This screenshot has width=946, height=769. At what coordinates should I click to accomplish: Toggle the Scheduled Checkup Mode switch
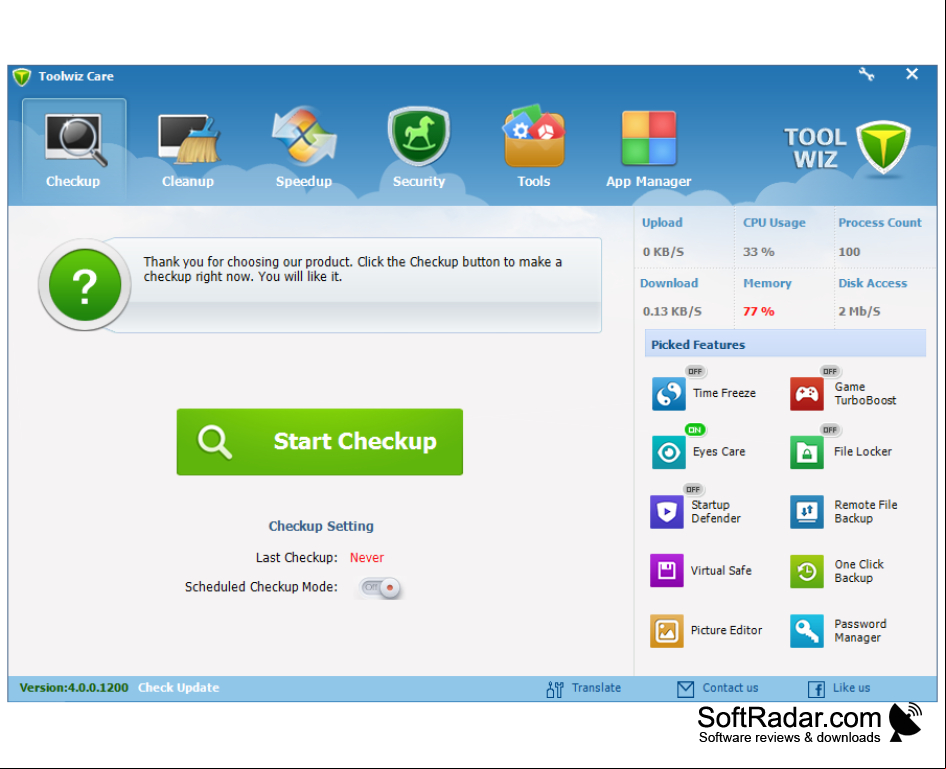[379, 587]
